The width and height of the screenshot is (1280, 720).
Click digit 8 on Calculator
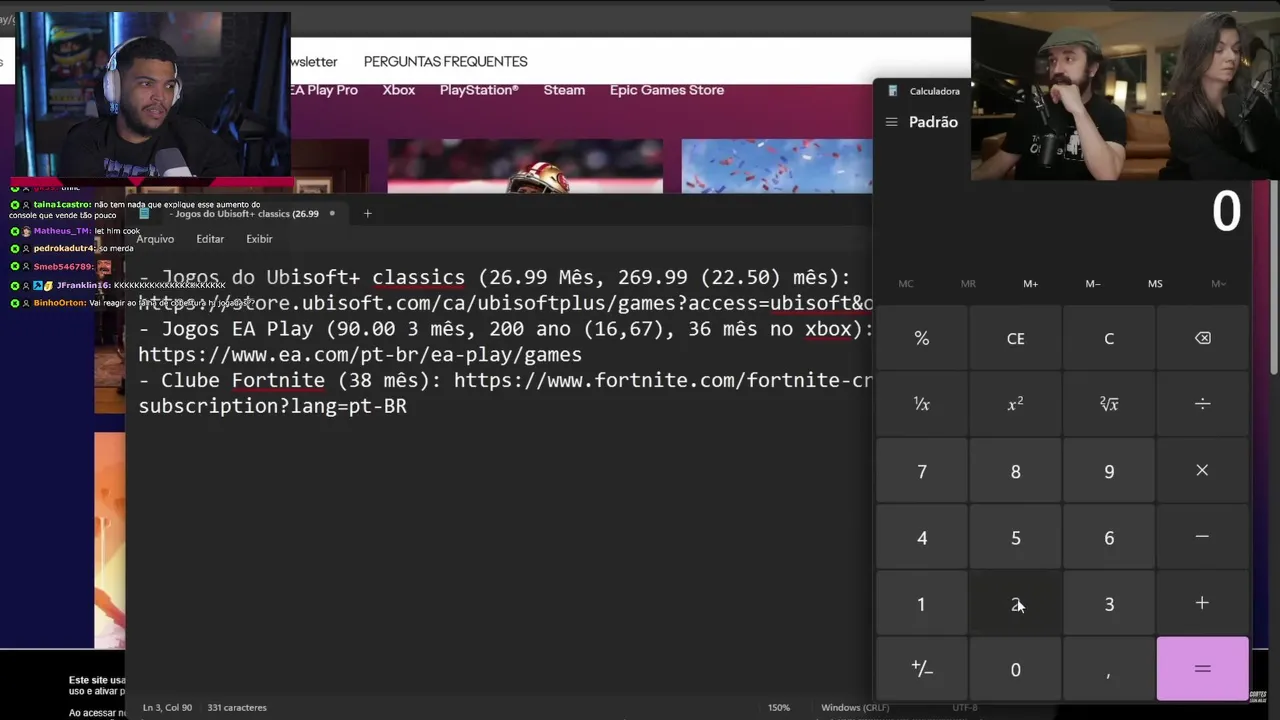pyautogui.click(x=1015, y=471)
